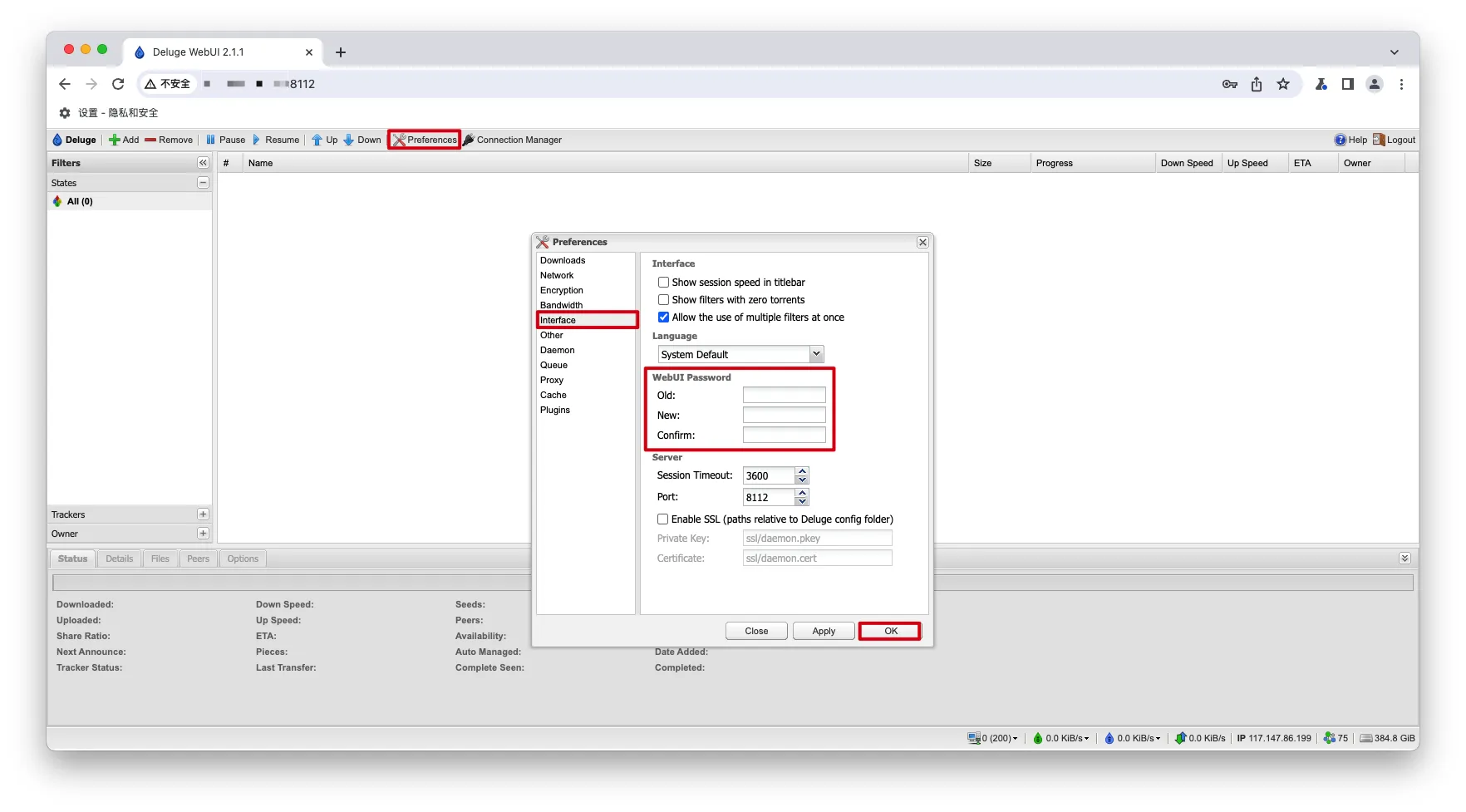This screenshot has height=812, width=1466.
Task: Switch to the Peers tab
Action: pyautogui.click(x=198, y=559)
